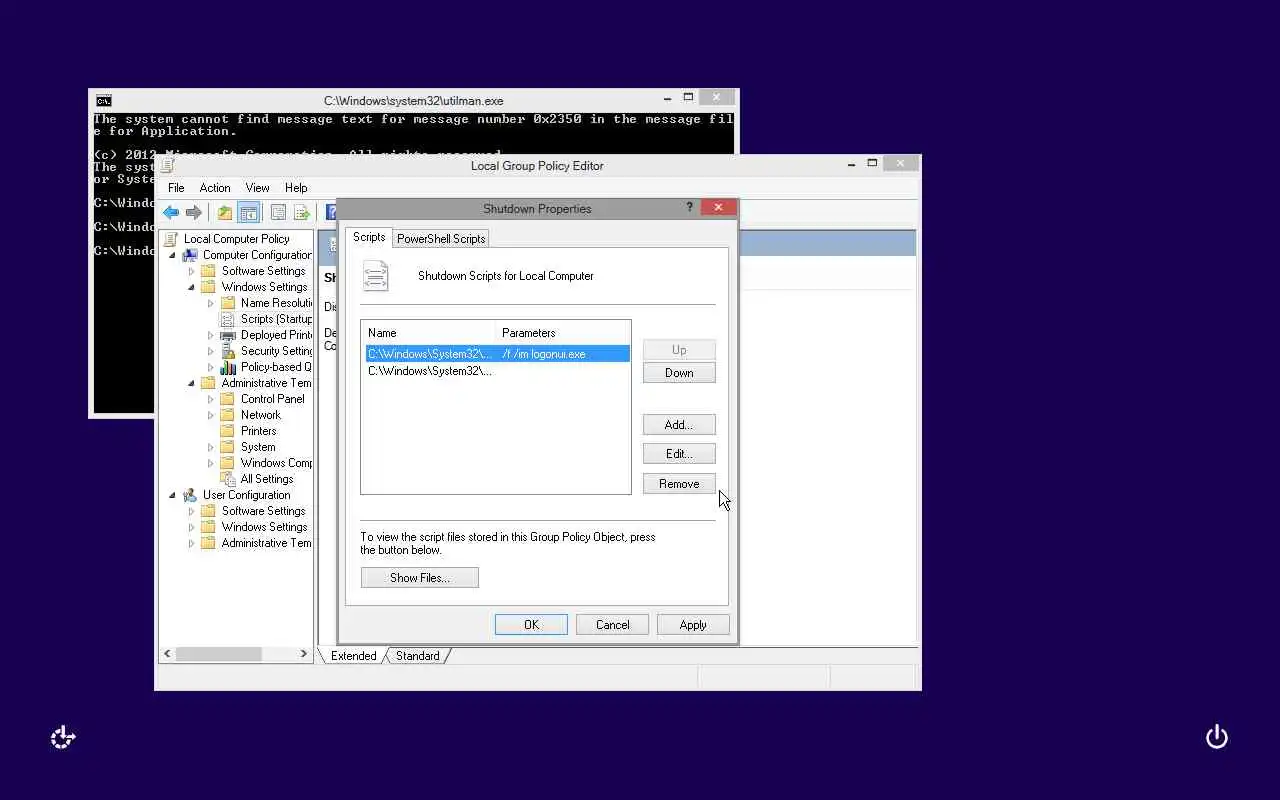Collapse Administrative Templates under Computer Configuration
This screenshot has width=1280, height=800.
point(191,383)
